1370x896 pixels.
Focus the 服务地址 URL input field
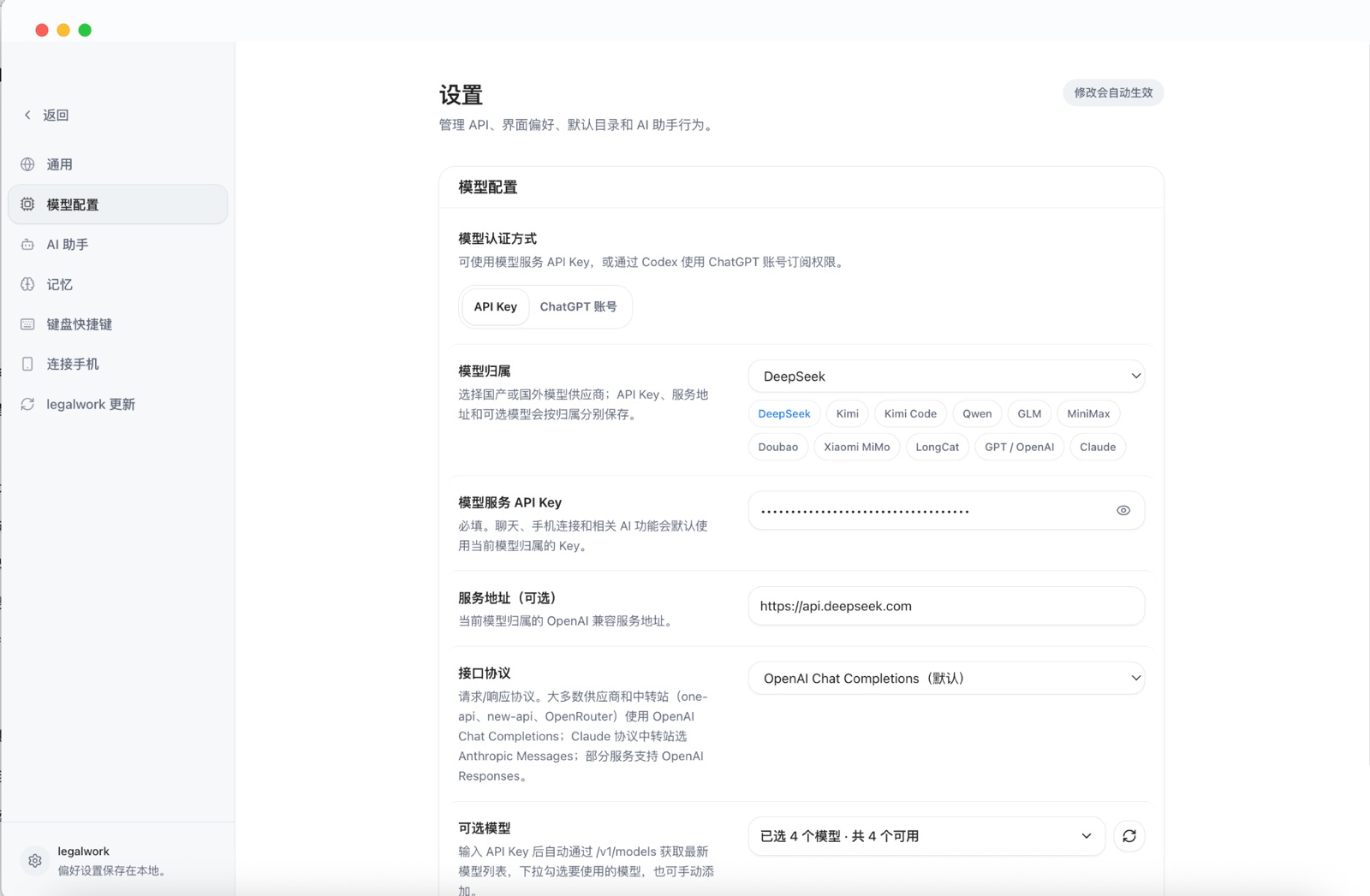click(946, 606)
